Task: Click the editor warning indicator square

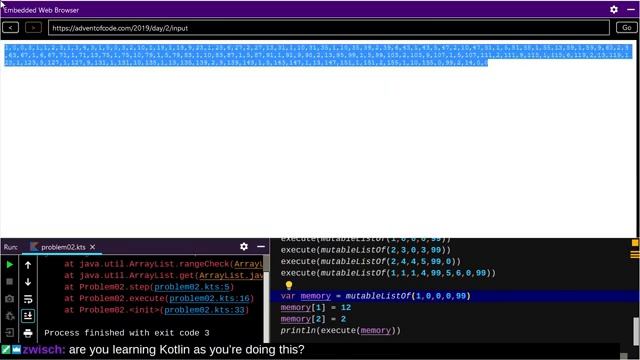Action: pyautogui.click(x=635, y=243)
